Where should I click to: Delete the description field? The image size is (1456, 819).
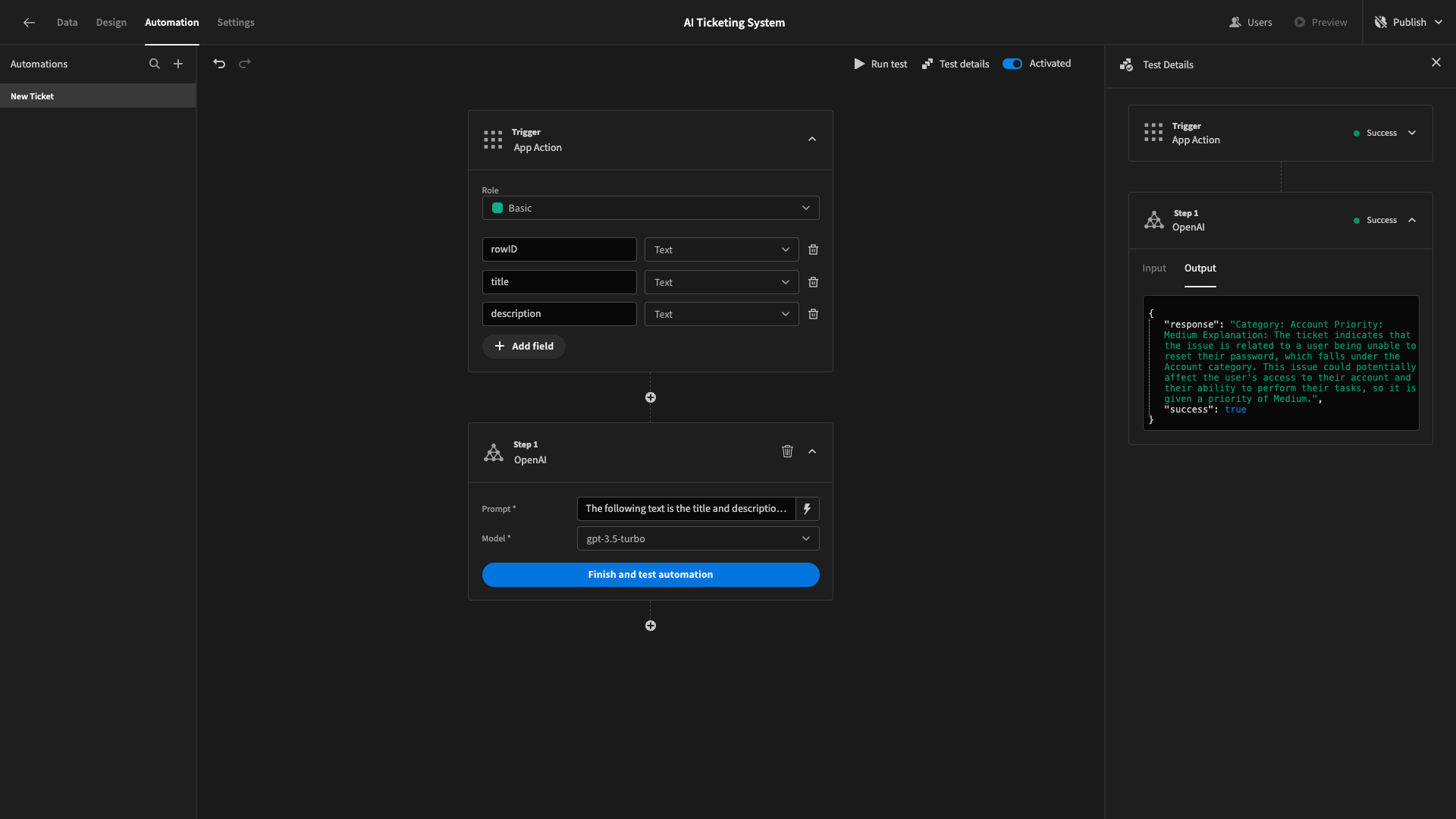[813, 314]
